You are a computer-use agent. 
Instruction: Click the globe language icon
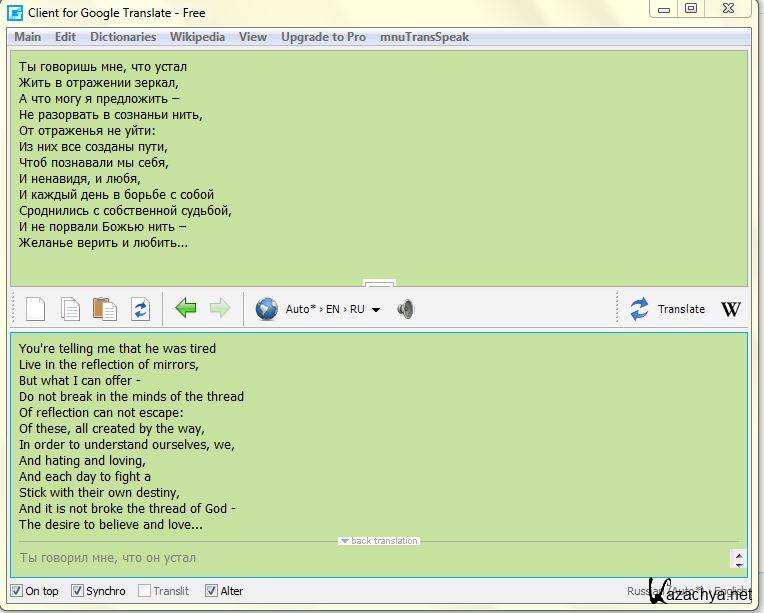266,309
